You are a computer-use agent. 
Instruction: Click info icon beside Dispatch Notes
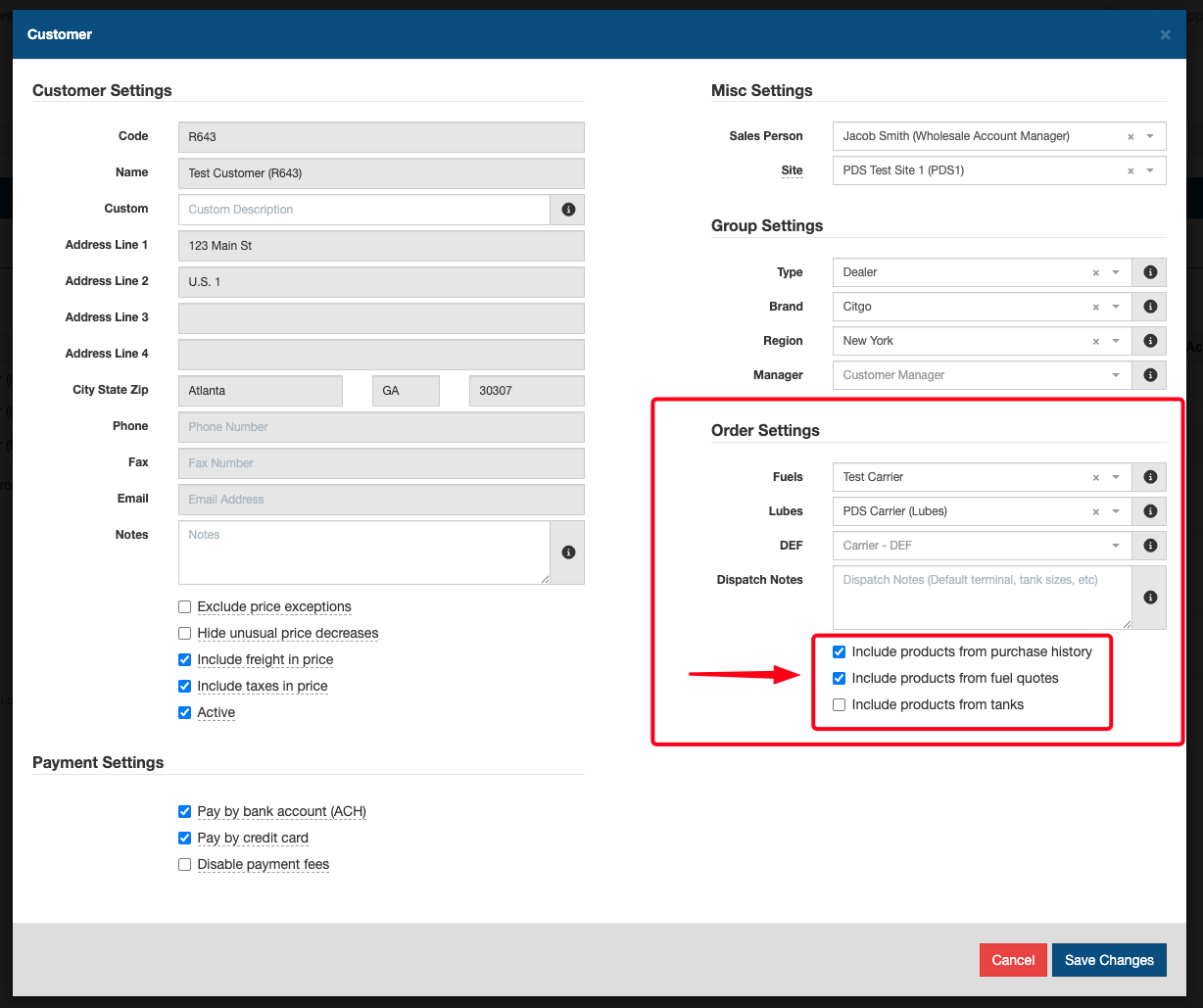coord(1150,598)
